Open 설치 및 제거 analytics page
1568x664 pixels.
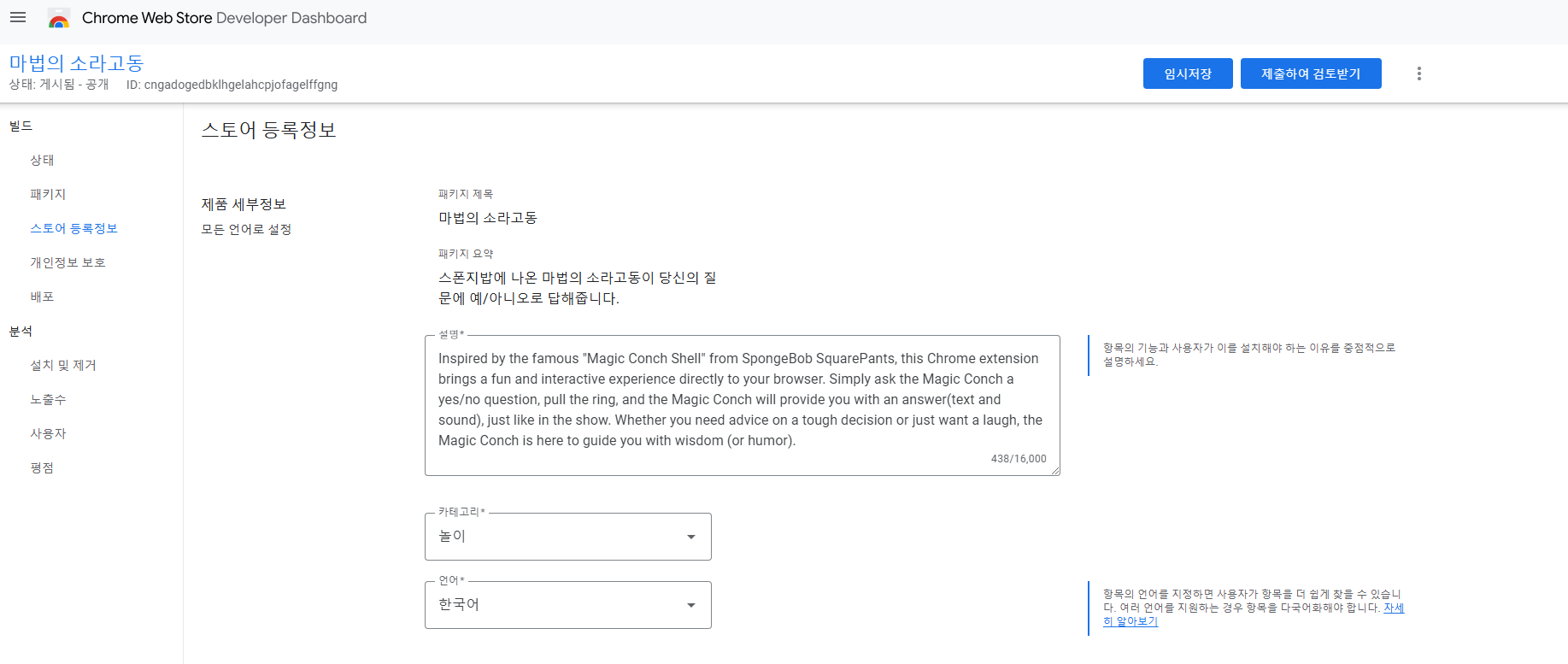click(63, 365)
